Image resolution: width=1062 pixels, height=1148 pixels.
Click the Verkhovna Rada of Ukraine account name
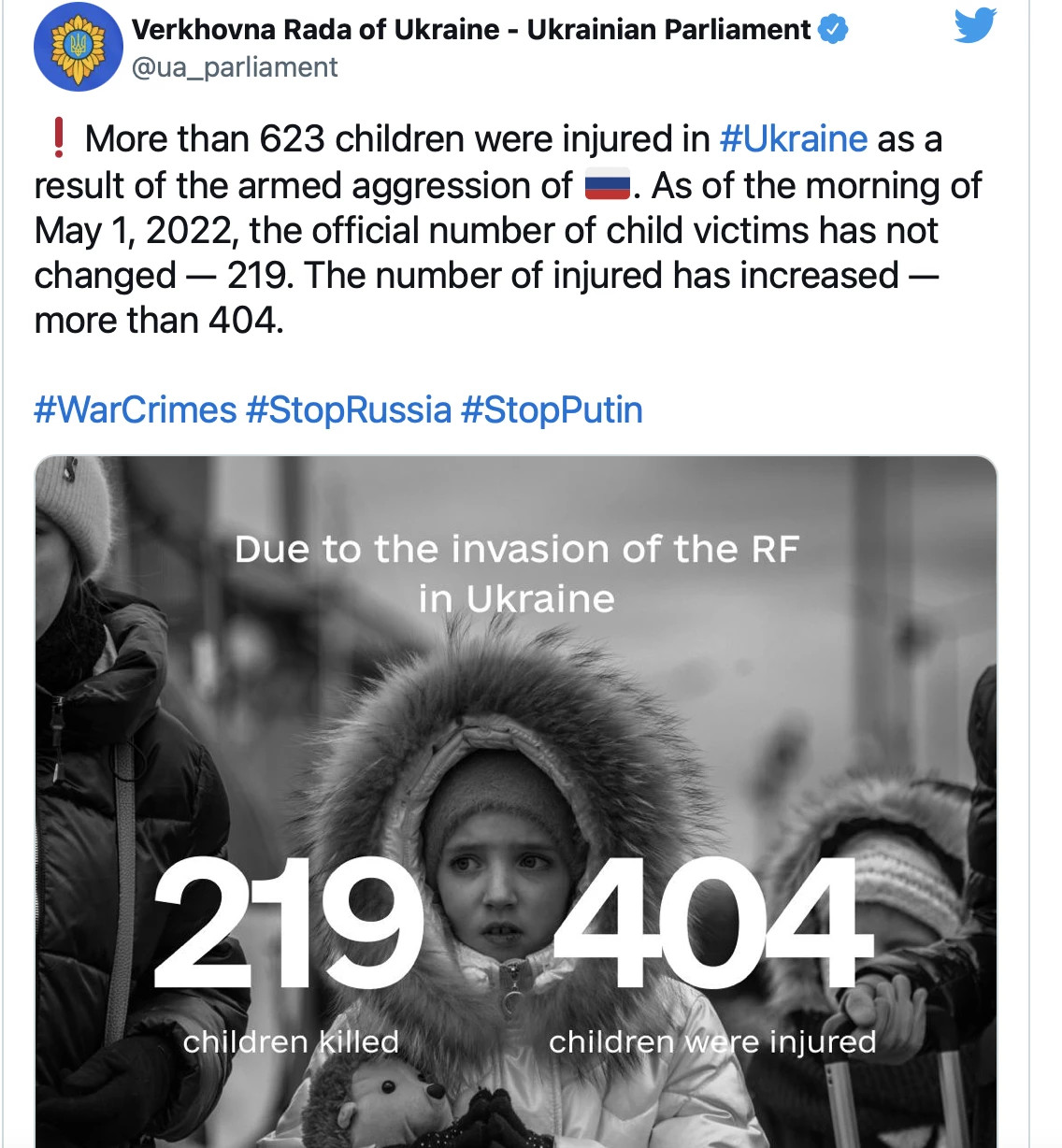[471, 30]
